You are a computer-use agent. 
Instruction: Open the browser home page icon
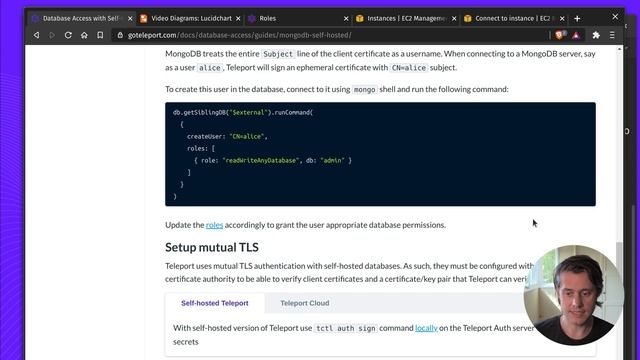[x=84, y=35]
